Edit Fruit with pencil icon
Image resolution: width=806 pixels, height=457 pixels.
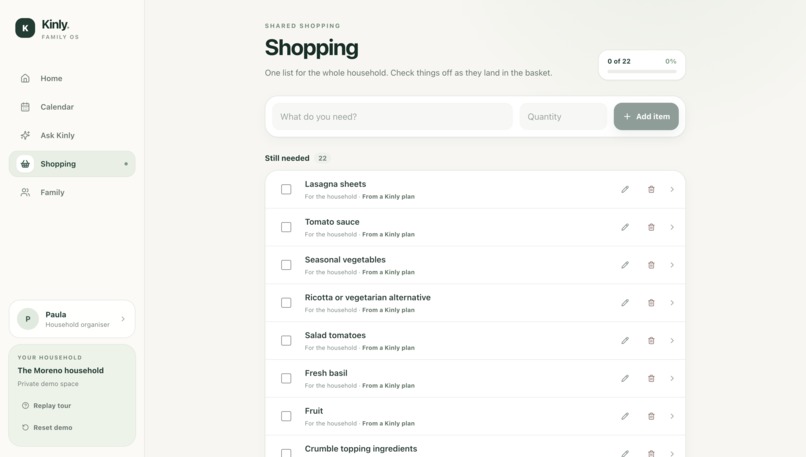[x=625, y=416]
